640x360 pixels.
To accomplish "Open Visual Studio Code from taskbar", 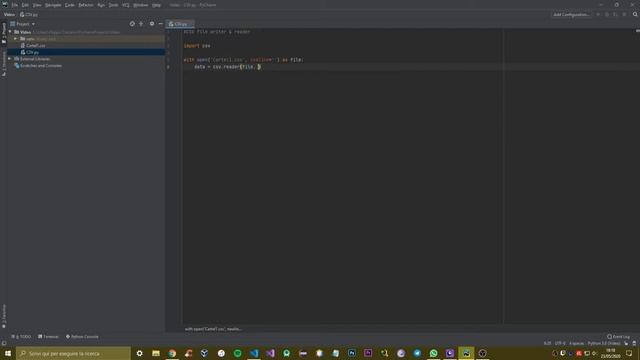I will point(254,353).
